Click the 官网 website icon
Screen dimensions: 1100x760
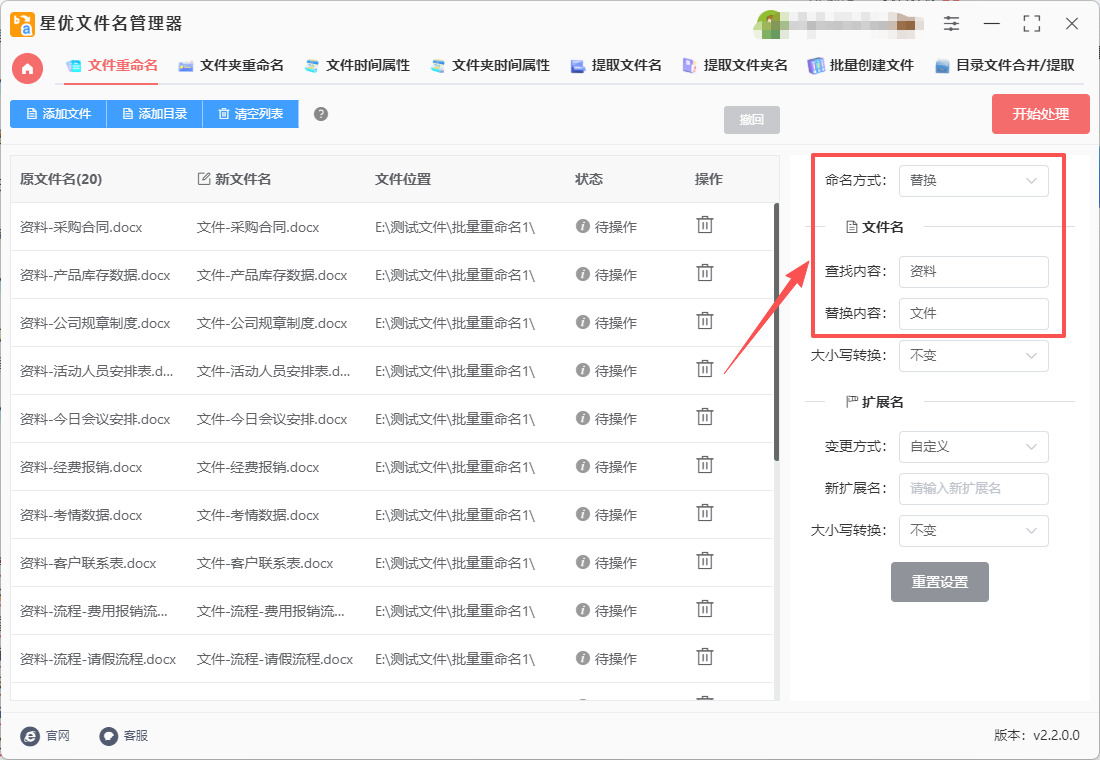coord(31,735)
